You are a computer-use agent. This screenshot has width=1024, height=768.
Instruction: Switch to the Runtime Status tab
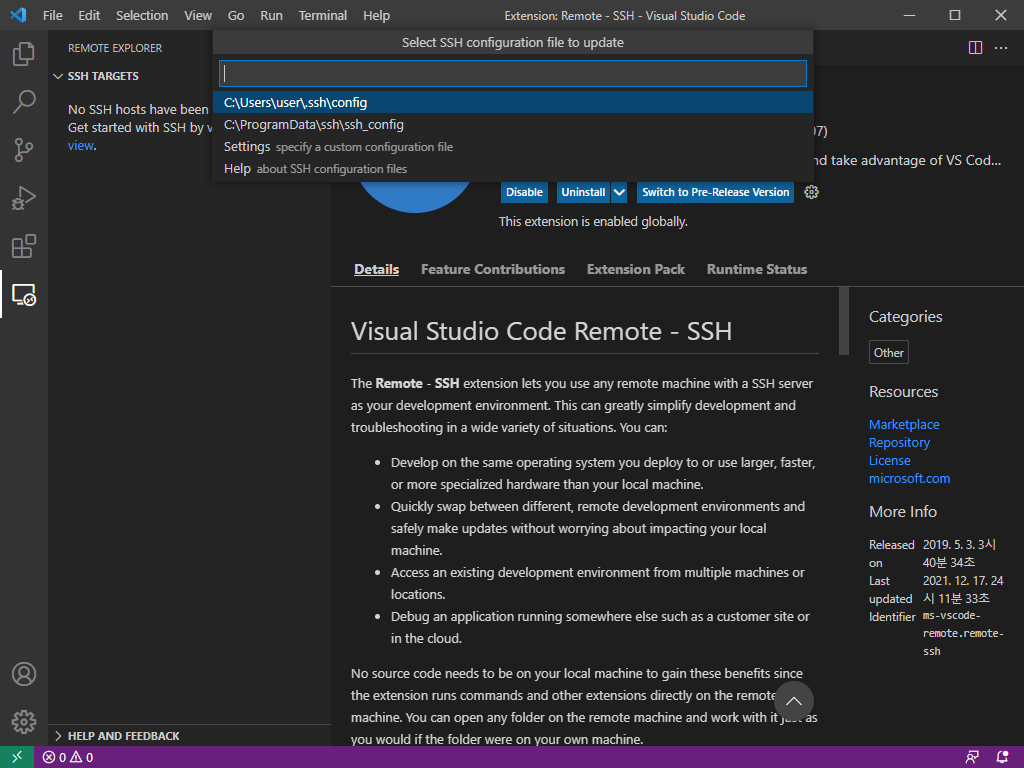click(x=757, y=269)
